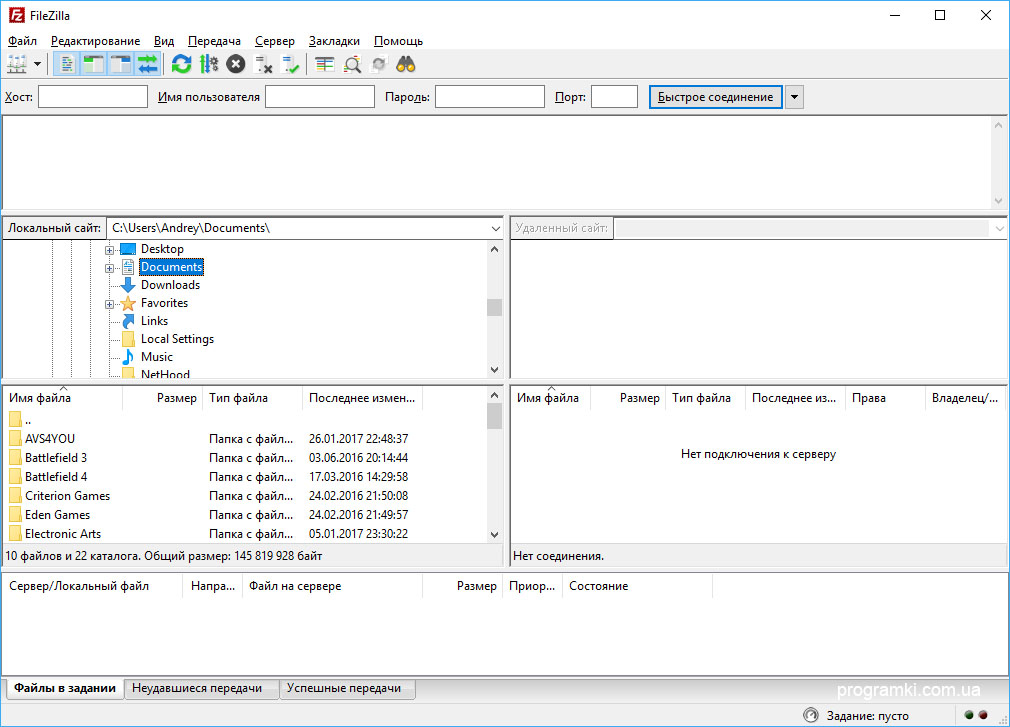This screenshot has width=1010, height=727.
Task: Sort queue by Состояние column
Action: 637,586
